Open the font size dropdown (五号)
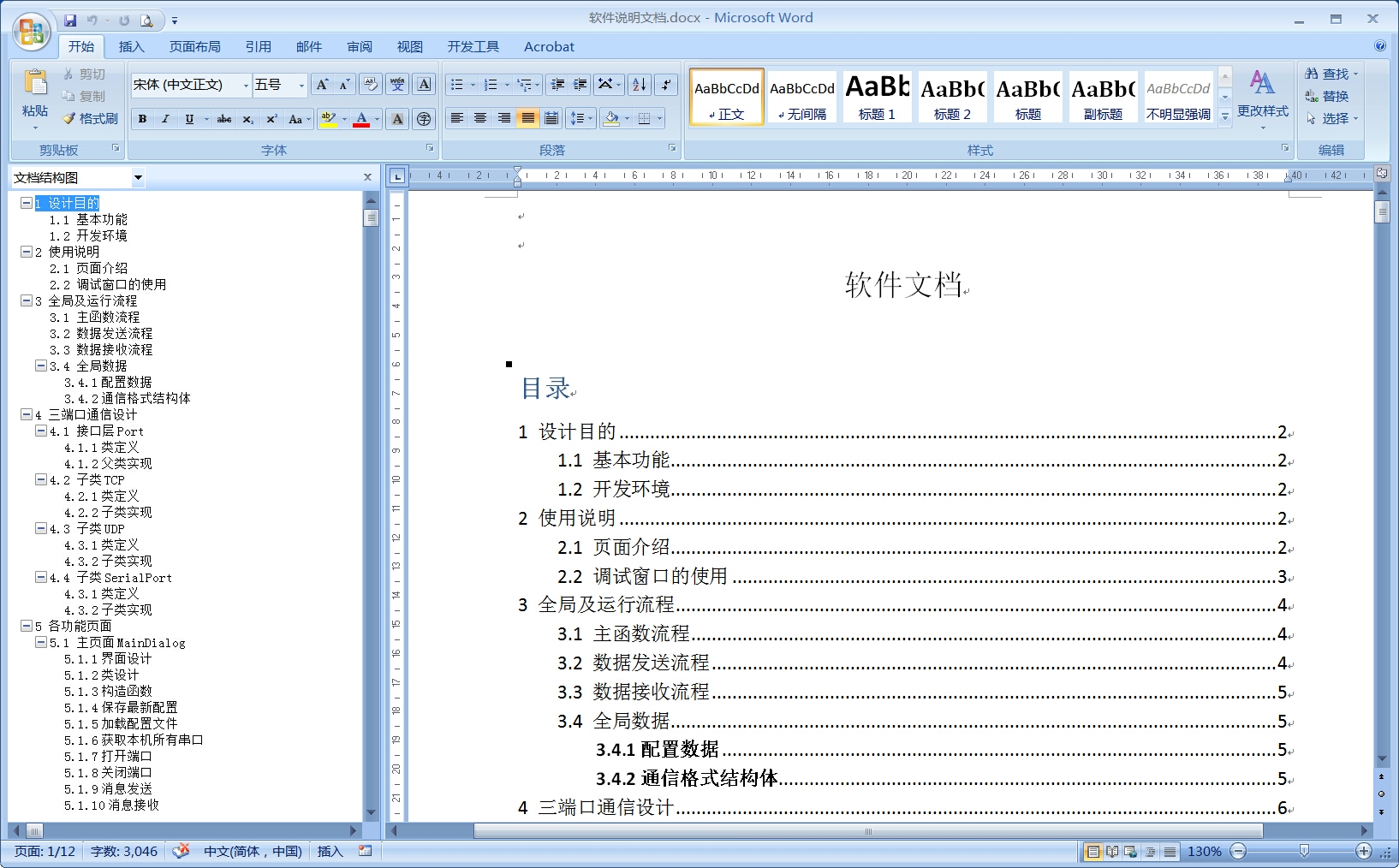1399x868 pixels. (301, 85)
